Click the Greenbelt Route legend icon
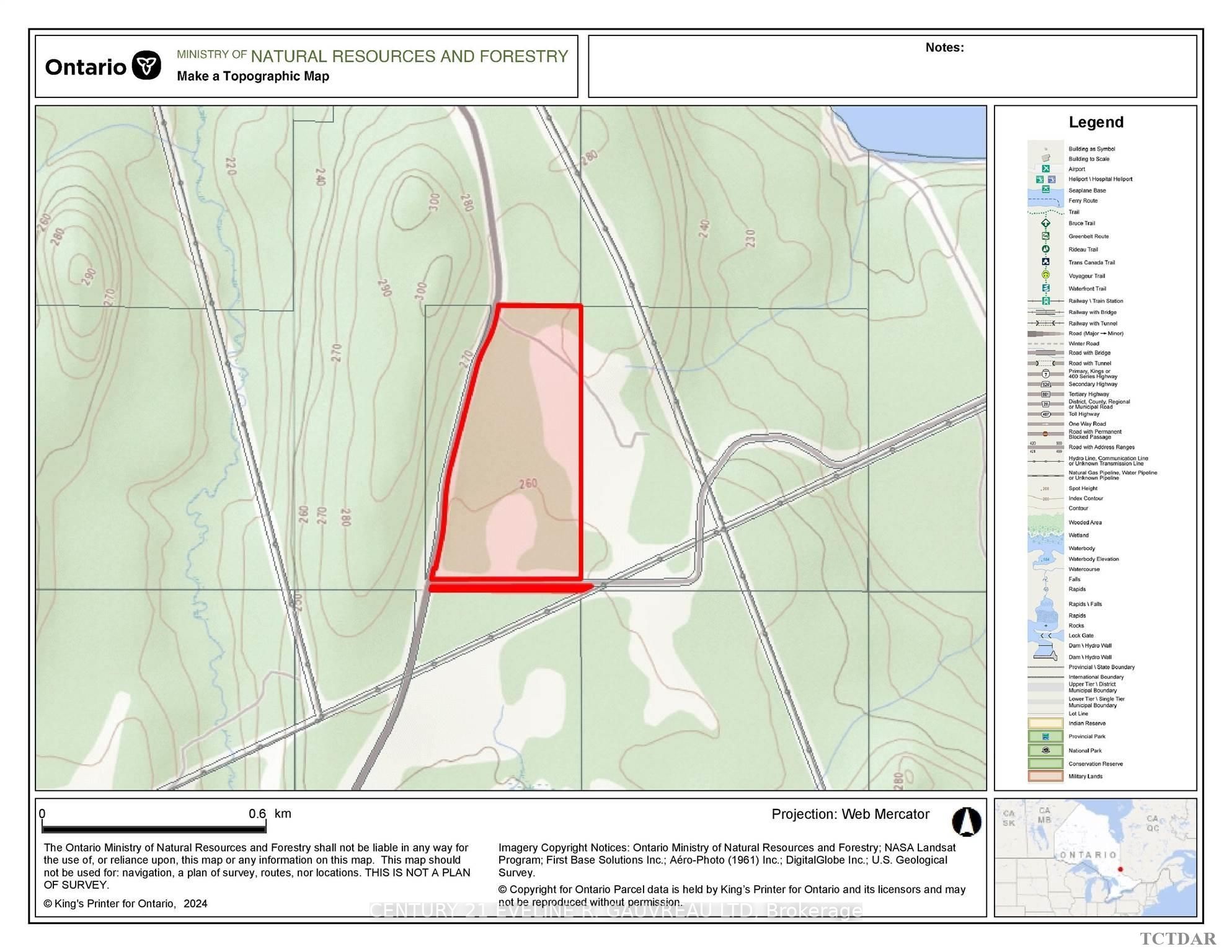 coord(1045,236)
